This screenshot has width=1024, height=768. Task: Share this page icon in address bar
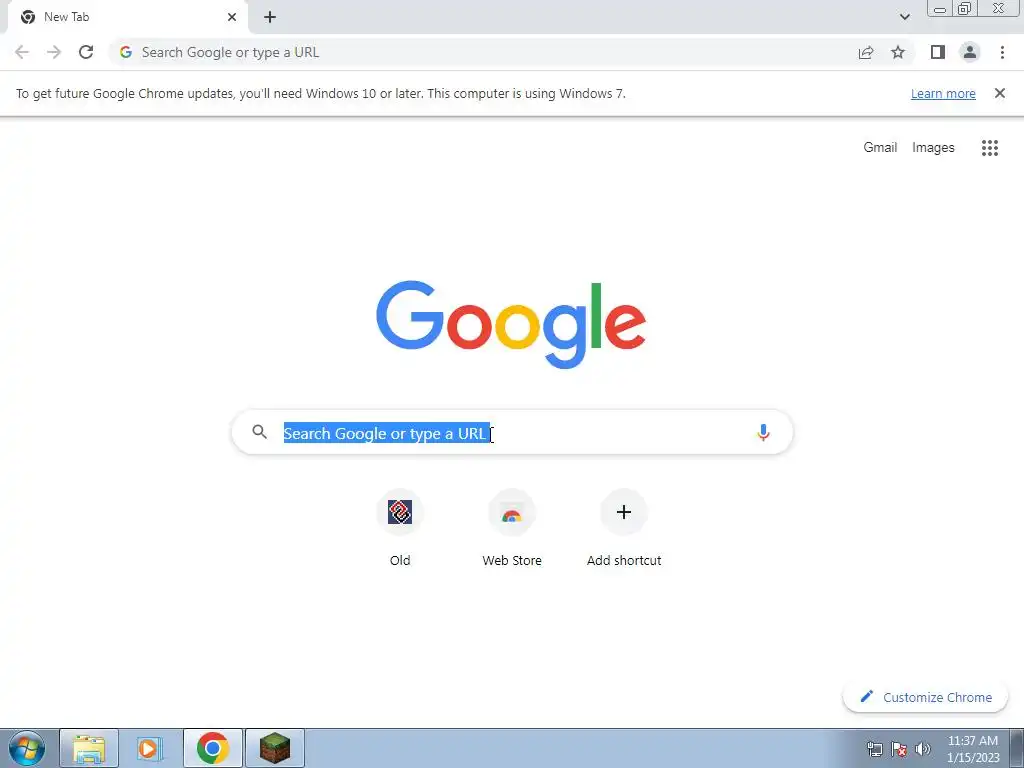tap(866, 52)
